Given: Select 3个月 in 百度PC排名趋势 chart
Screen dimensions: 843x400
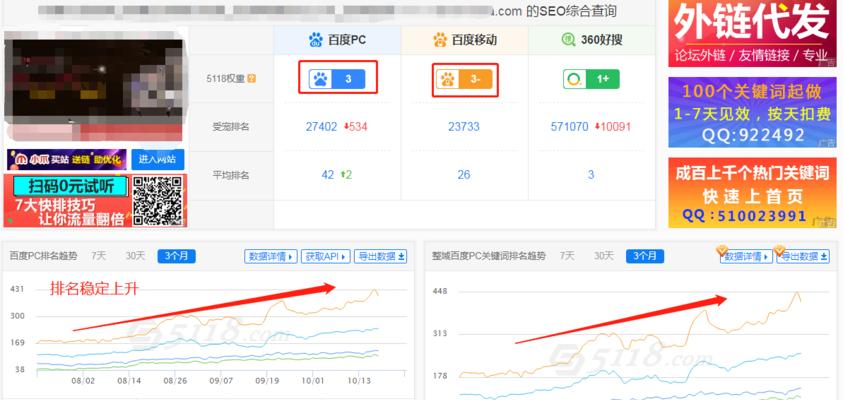Looking at the screenshot, I should tap(176, 256).
